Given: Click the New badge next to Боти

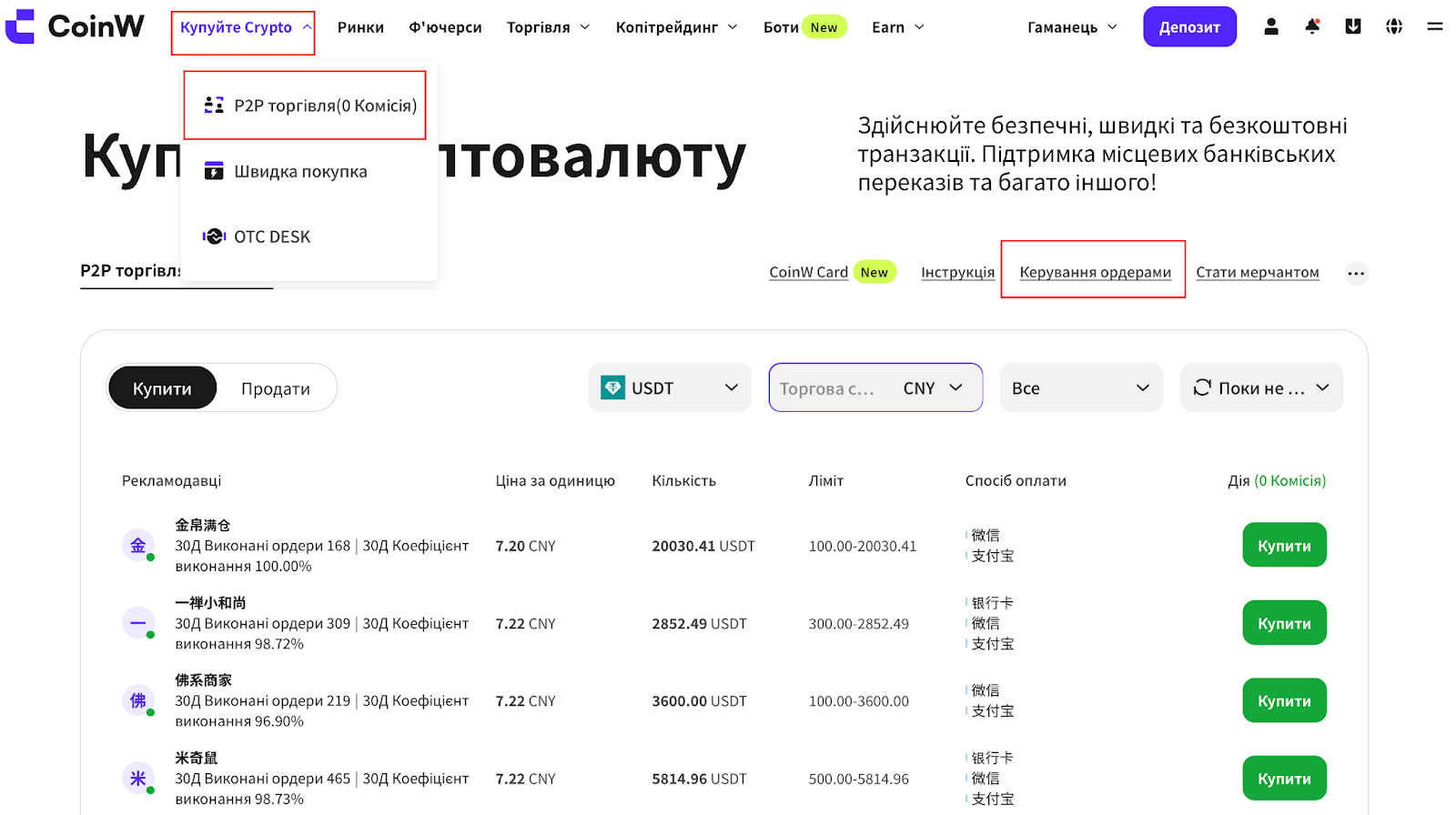Looking at the screenshot, I should click(x=824, y=27).
